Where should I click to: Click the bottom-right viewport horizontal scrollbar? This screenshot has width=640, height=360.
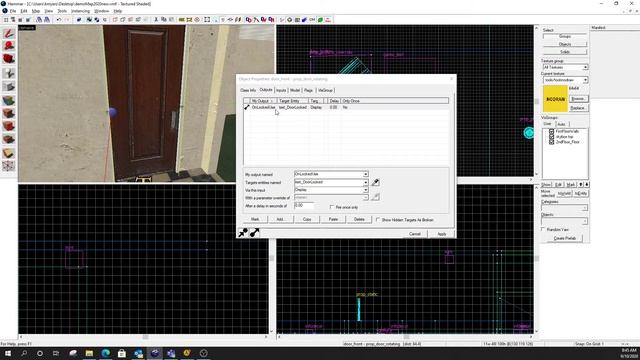tap(405, 337)
